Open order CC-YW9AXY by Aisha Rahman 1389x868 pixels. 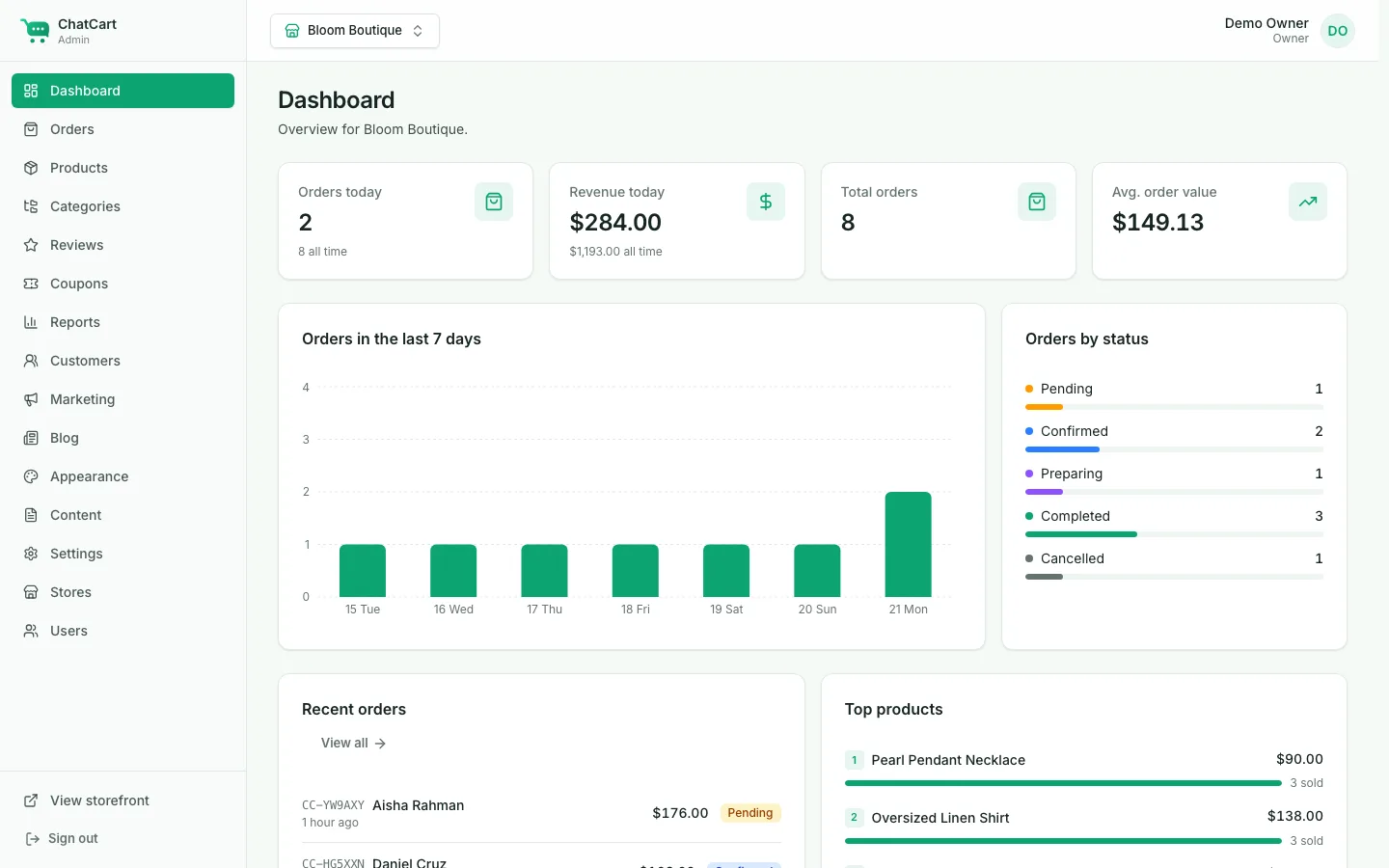pyautogui.click(x=541, y=813)
